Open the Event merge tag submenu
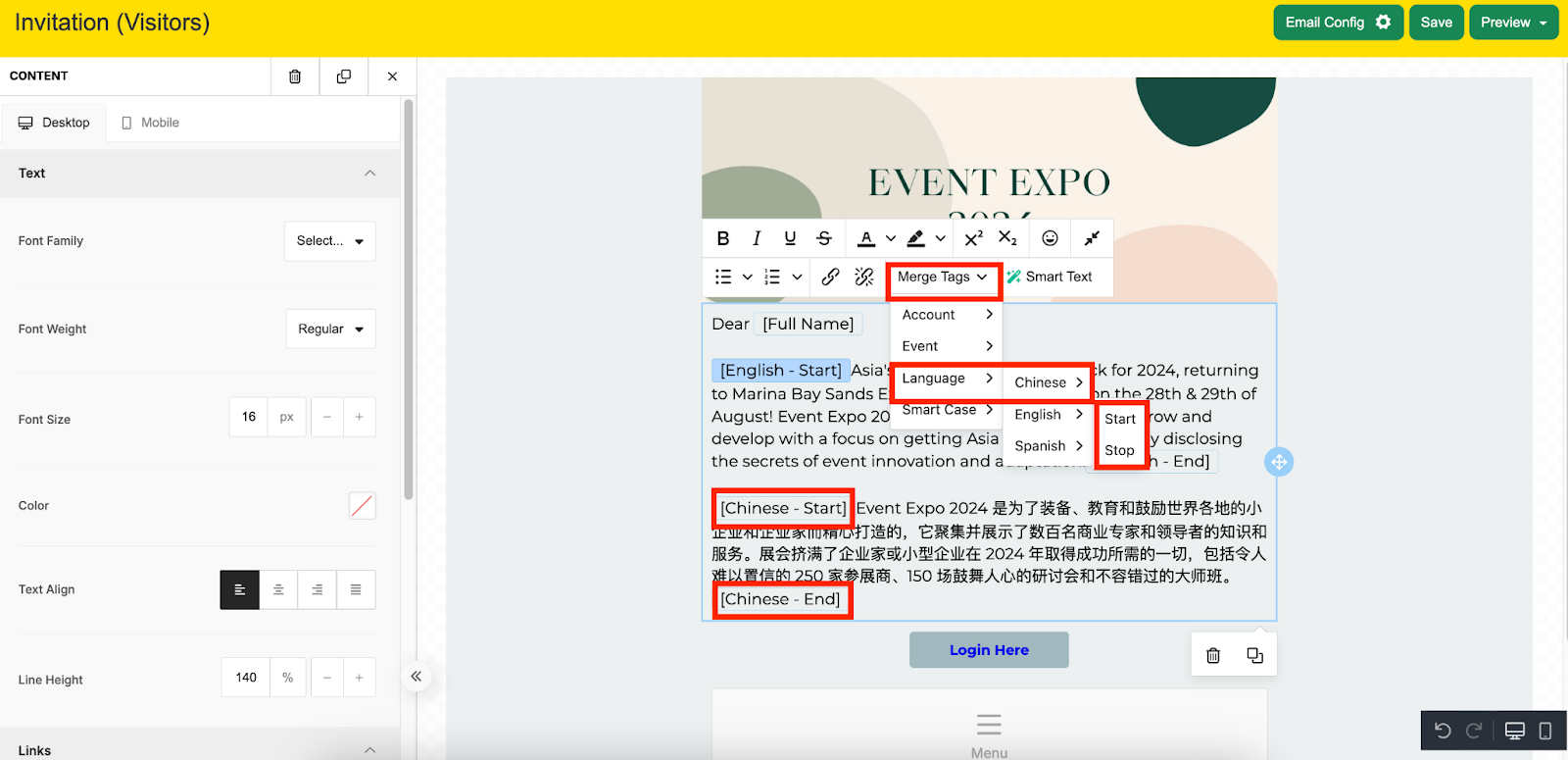 947,346
